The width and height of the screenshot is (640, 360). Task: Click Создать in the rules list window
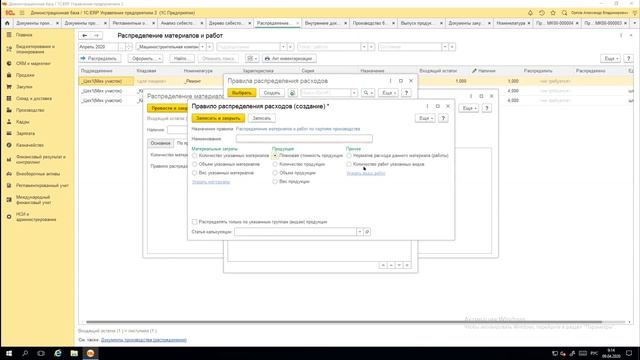click(x=271, y=93)
